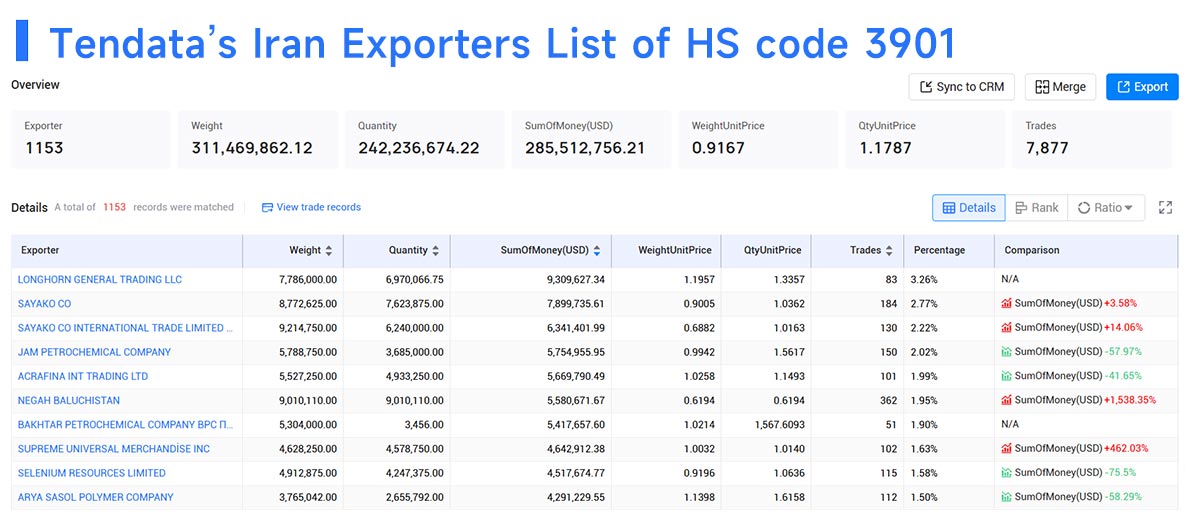
Task: Open SAYAKO CO exporter link
Action: coord(45,303)
